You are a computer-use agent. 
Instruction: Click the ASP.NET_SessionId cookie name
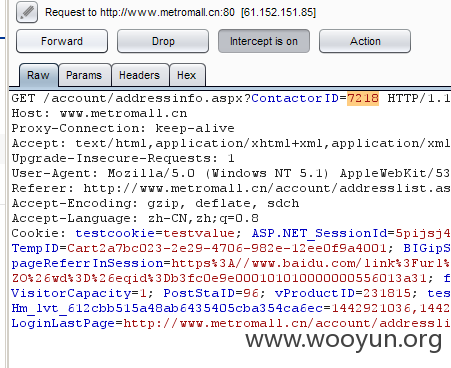pyautogui.click(x=319, y=233)
